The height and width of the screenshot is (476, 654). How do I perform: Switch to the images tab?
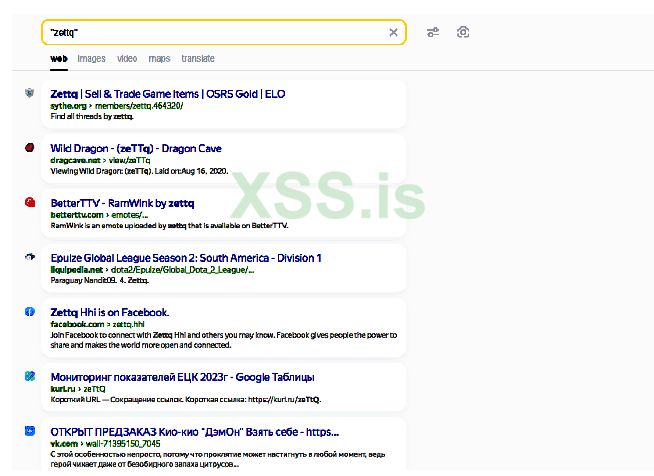pyautogui.click(x=91, y=58)
